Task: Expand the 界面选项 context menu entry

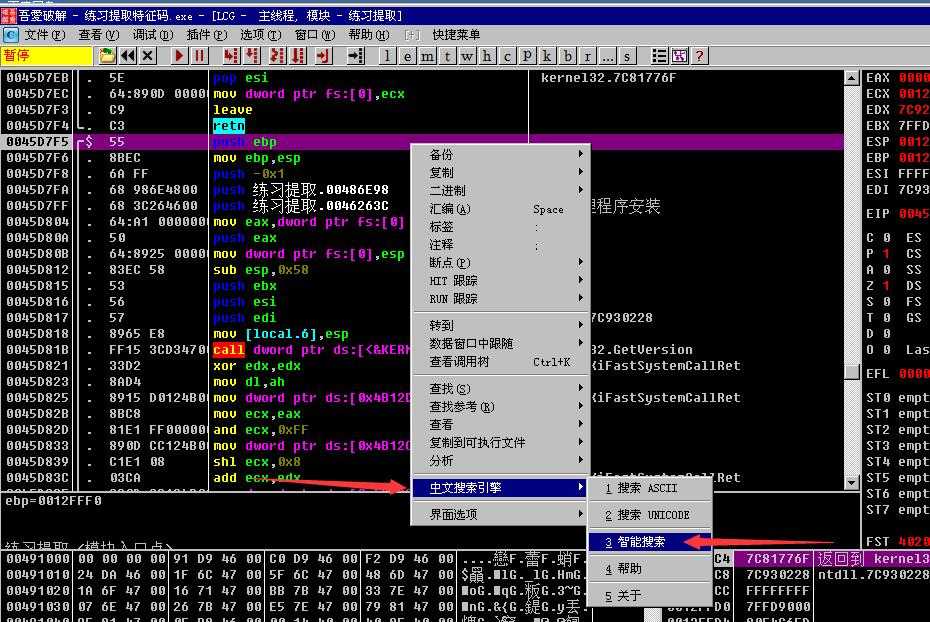Action: tap(501, 514)
